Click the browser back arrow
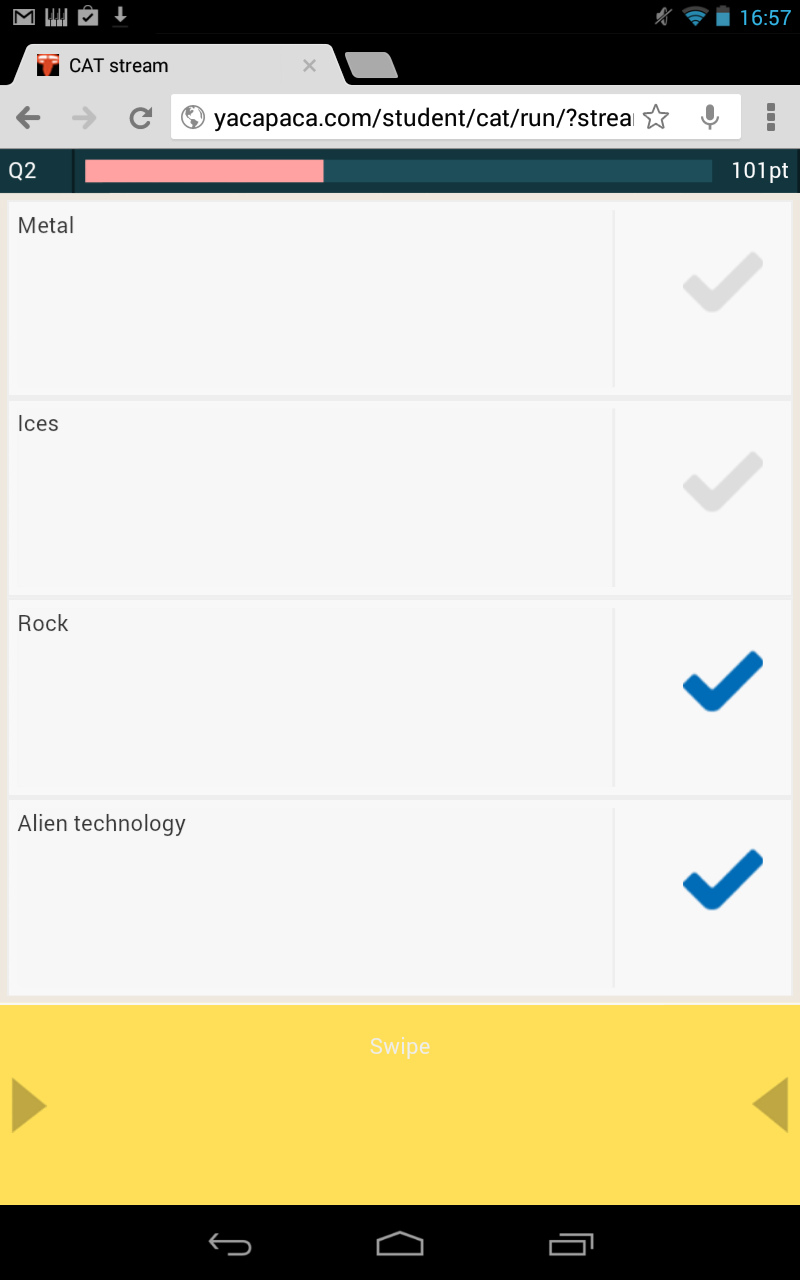Viewport: 800px width, 1280px height. (x=28, y=117)
